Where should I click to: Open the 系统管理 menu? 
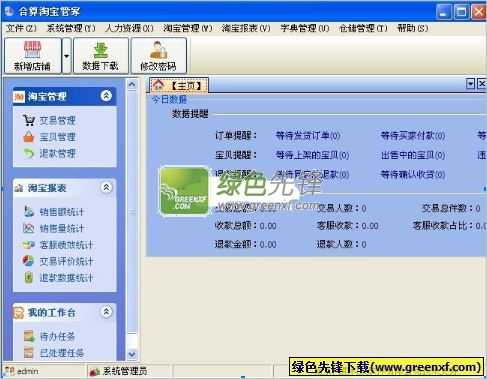(71, 28)
